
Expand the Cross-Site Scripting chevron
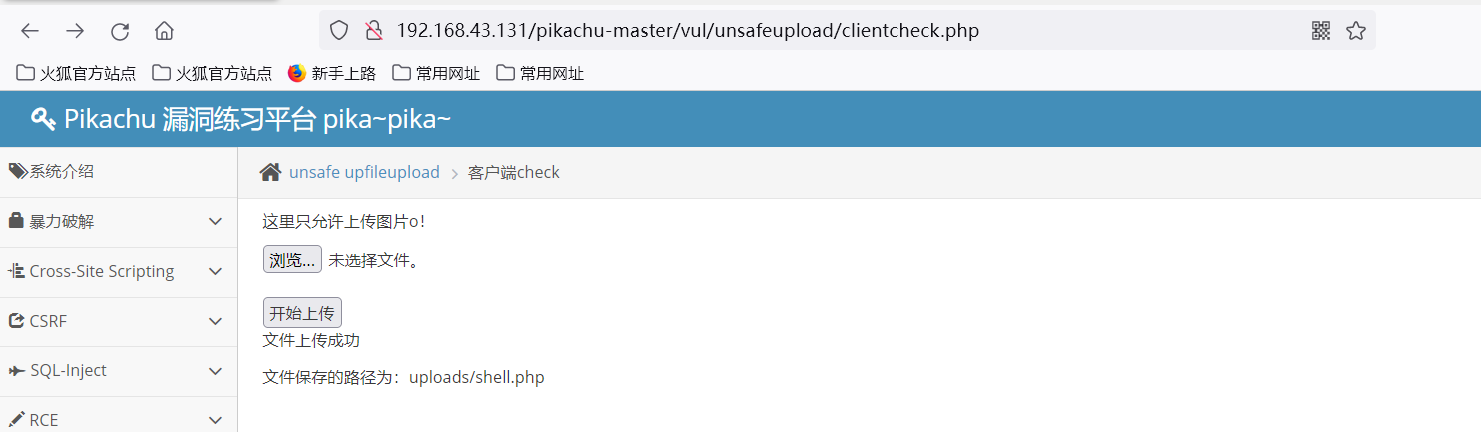point(215,271)
